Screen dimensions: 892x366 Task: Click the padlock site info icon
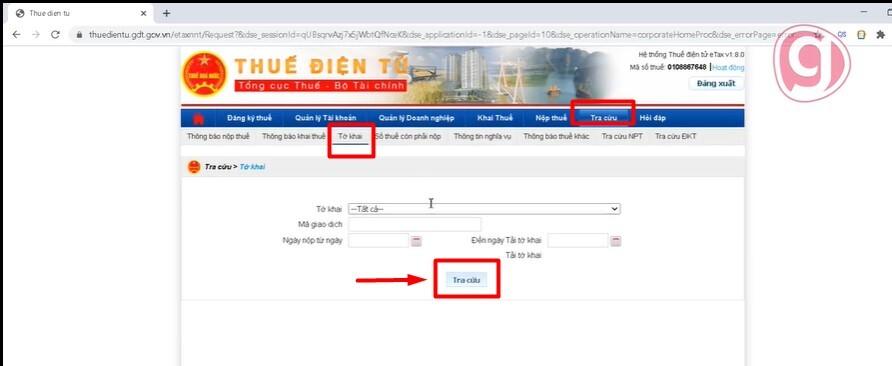(x=80, y=35)
